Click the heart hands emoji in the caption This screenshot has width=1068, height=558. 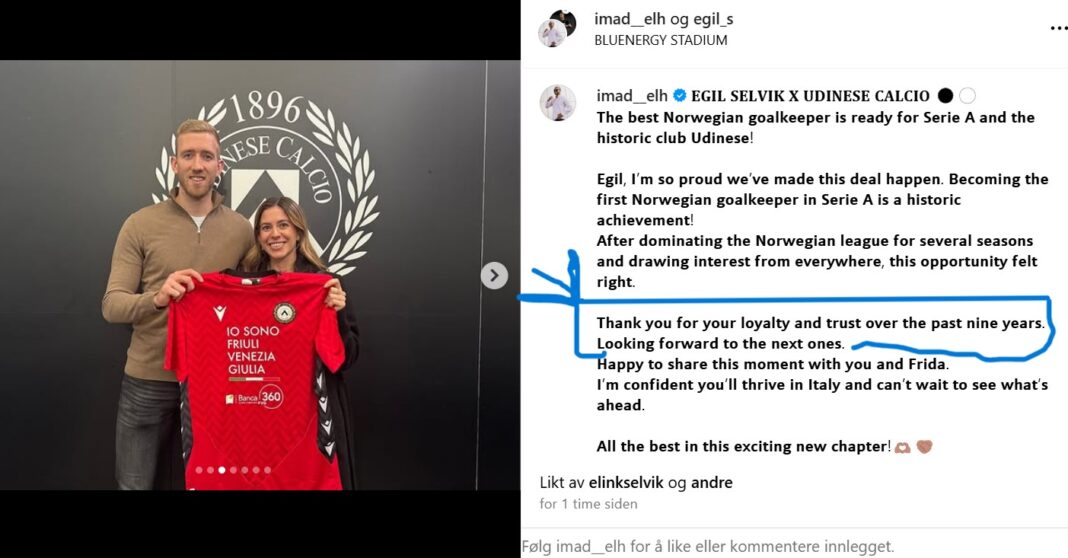point(902,447)
